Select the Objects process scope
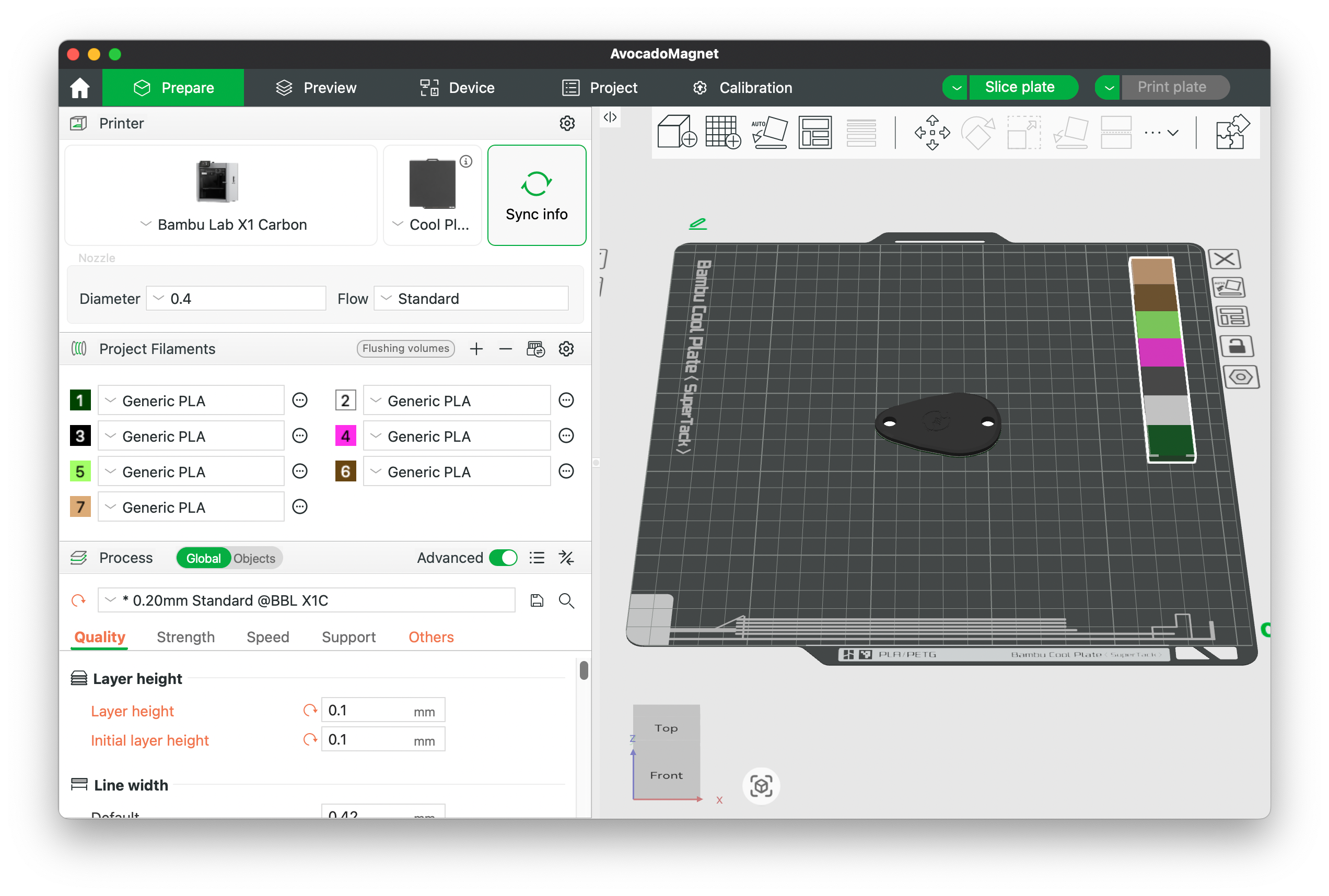Screen dimensions: 1329x896 (x=254, y=558)
